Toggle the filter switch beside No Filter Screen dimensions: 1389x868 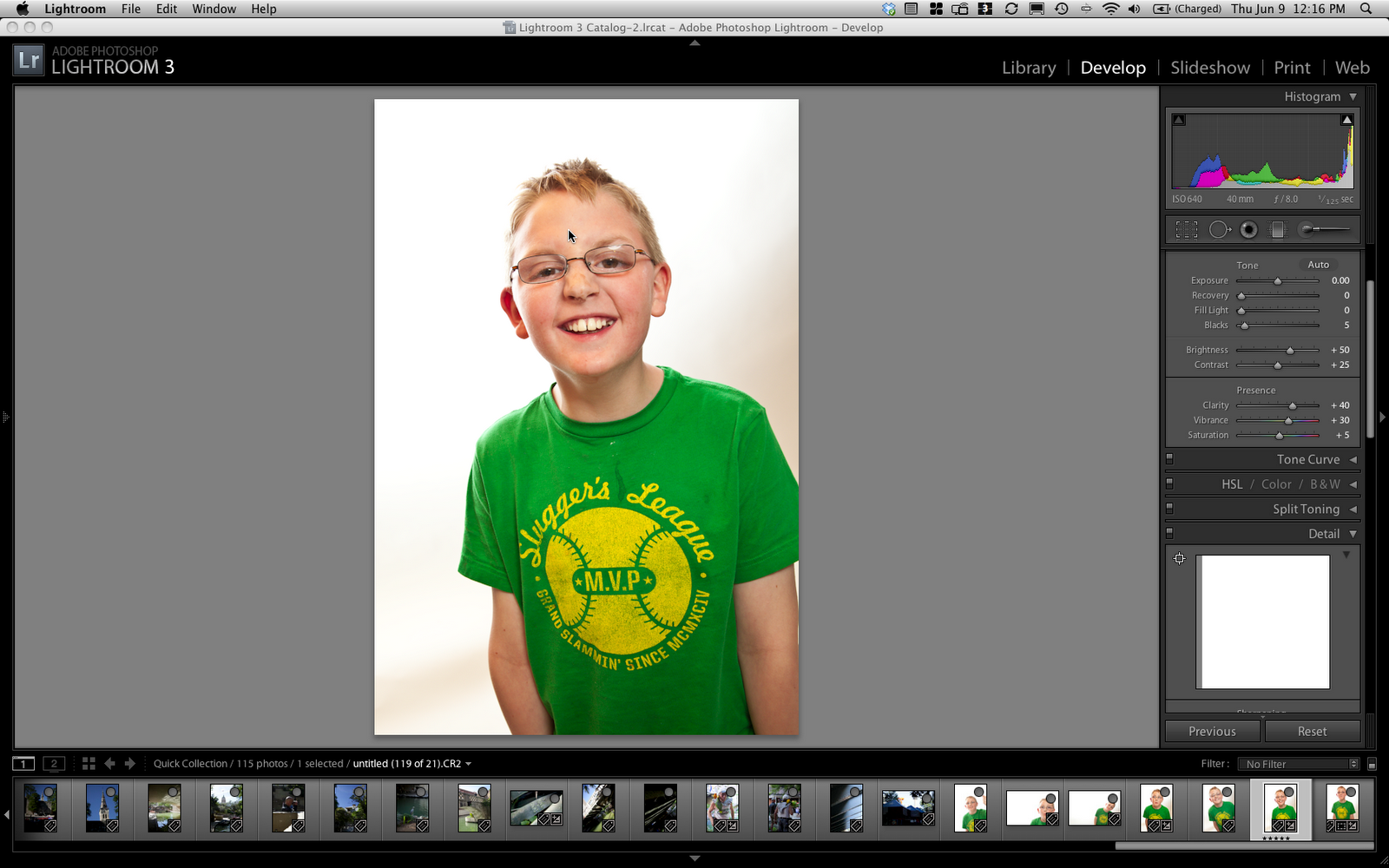[x=1372, y=764]
